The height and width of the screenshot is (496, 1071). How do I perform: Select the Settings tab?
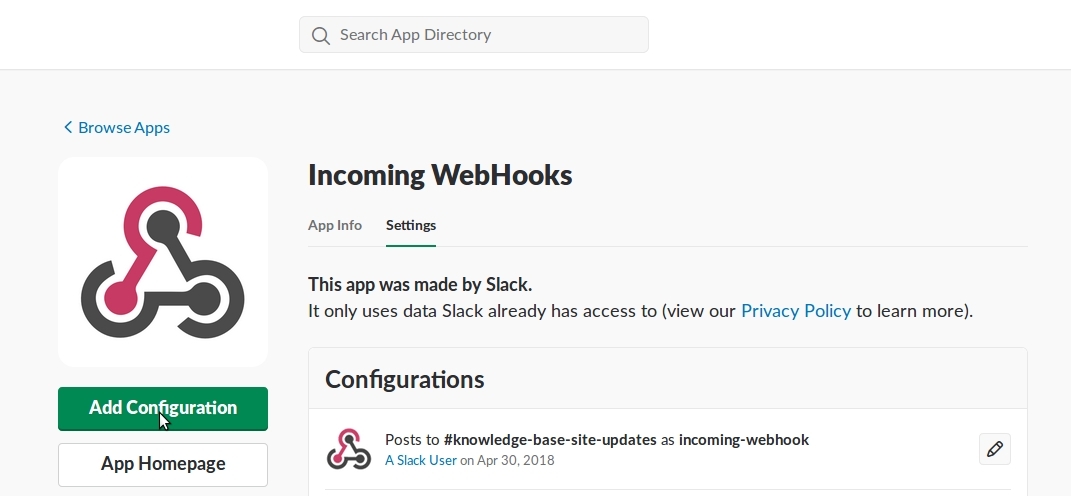[411, 225]
